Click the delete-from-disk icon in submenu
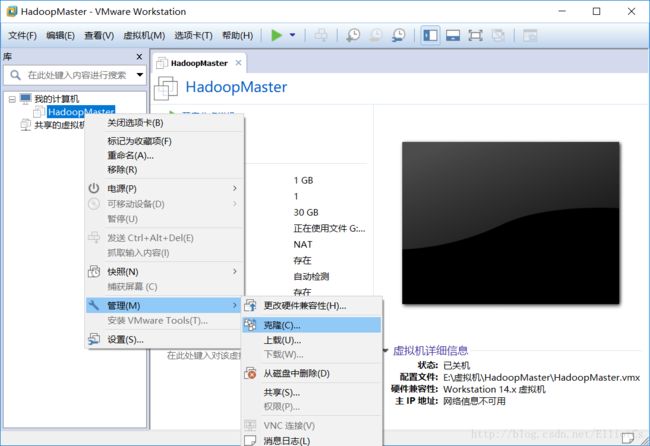This screenshot has width=650, height=446. coord(250,373)
